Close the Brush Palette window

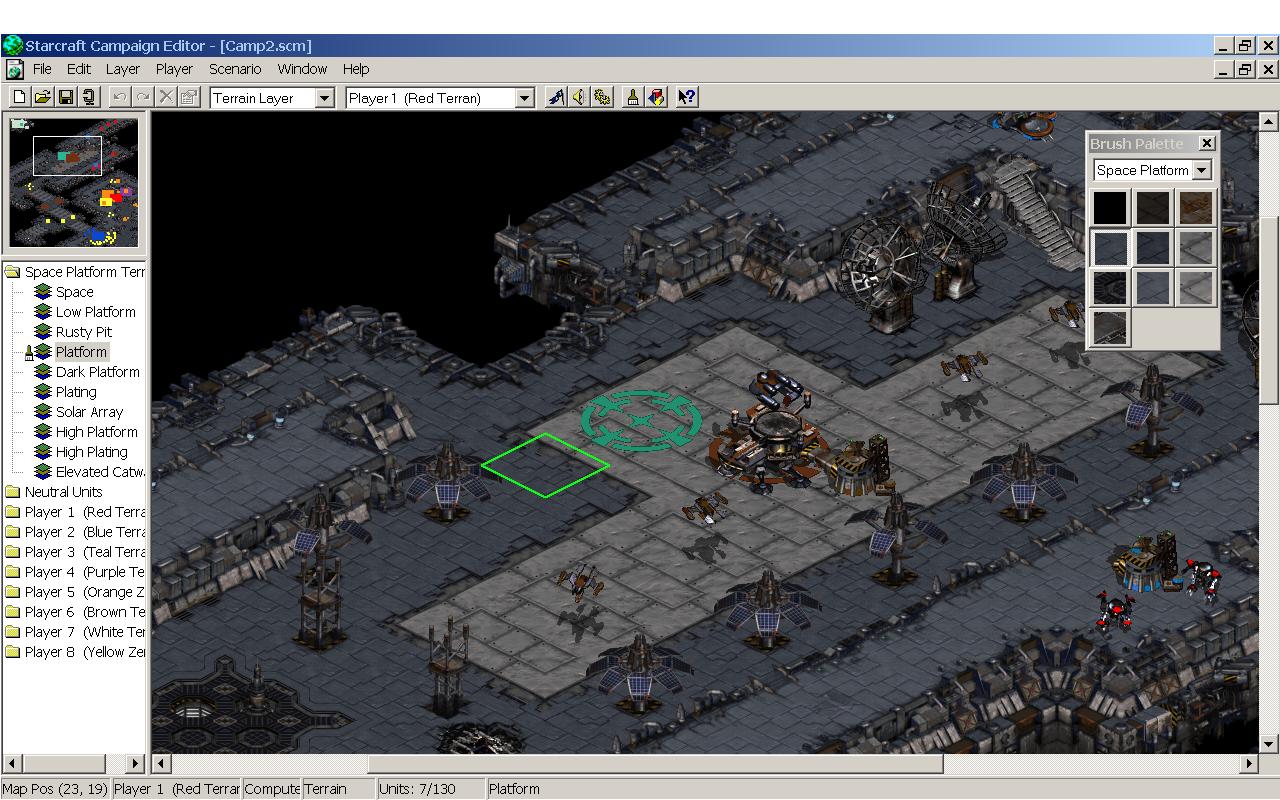click(1206, 143)
